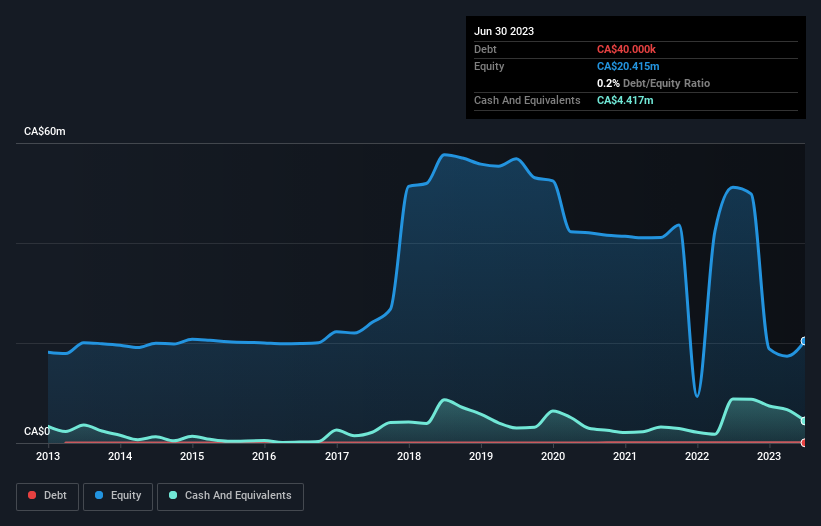Toggle the Debt series legend button

pyautogui.click(x=48, y=496)
